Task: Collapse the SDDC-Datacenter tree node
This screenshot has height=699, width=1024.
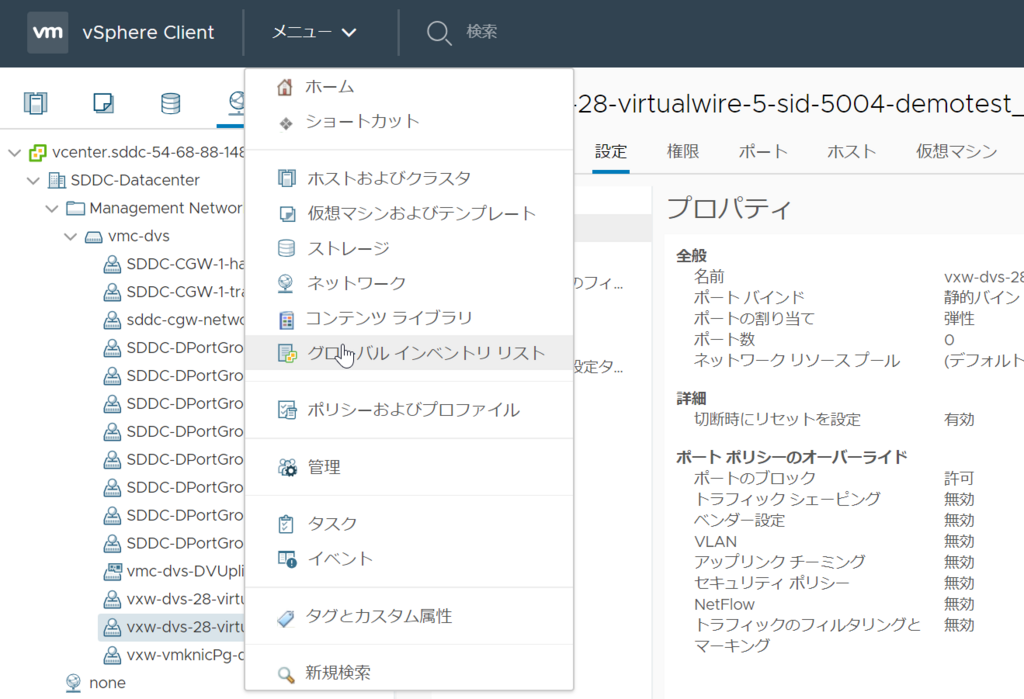Action: (32, 181)
